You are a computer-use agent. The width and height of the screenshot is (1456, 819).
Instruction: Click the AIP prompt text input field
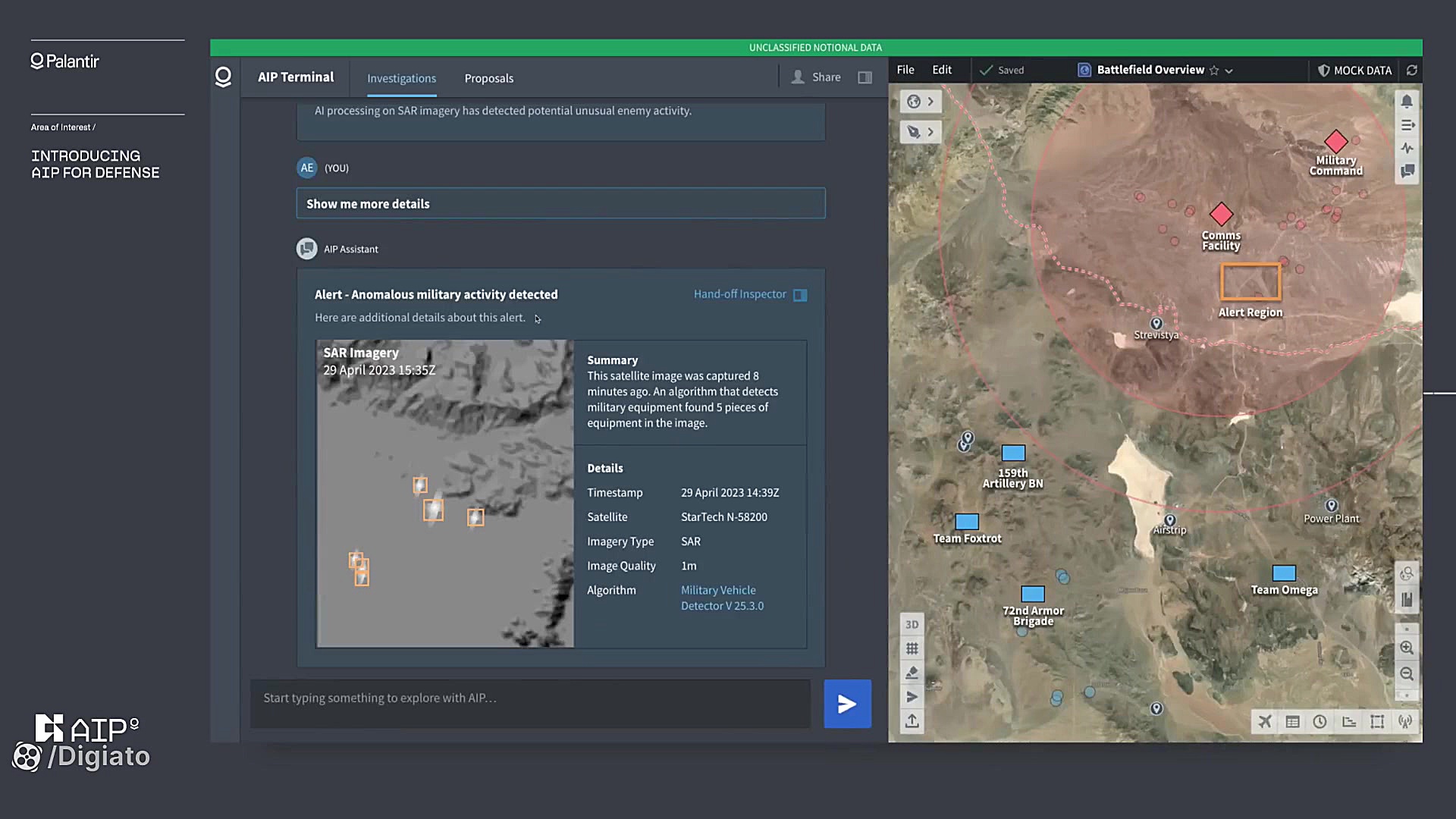tap(531, 698)
